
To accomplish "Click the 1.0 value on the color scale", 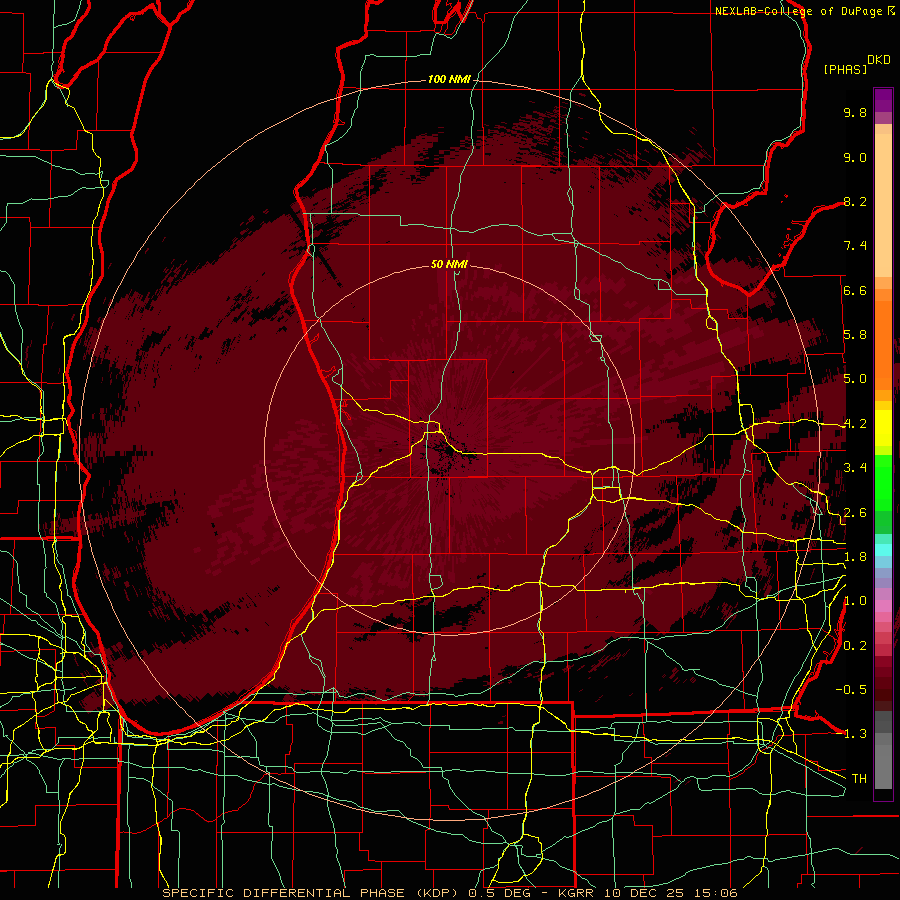I will pos(855,601).
